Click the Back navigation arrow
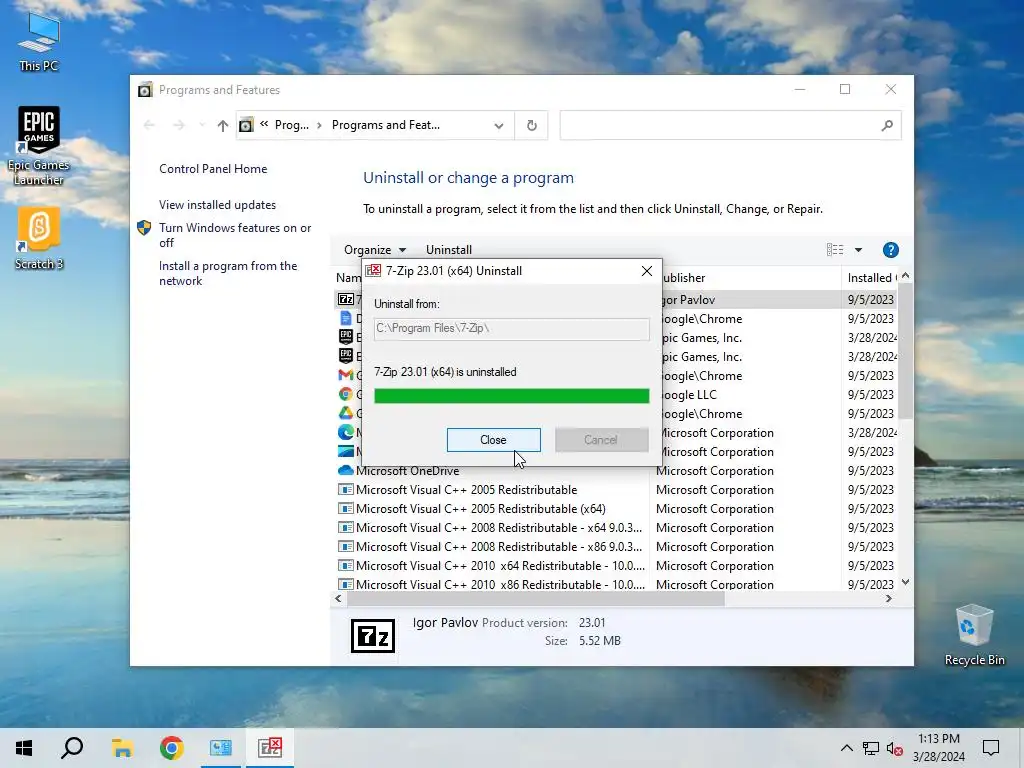 (x=149, y=125)
